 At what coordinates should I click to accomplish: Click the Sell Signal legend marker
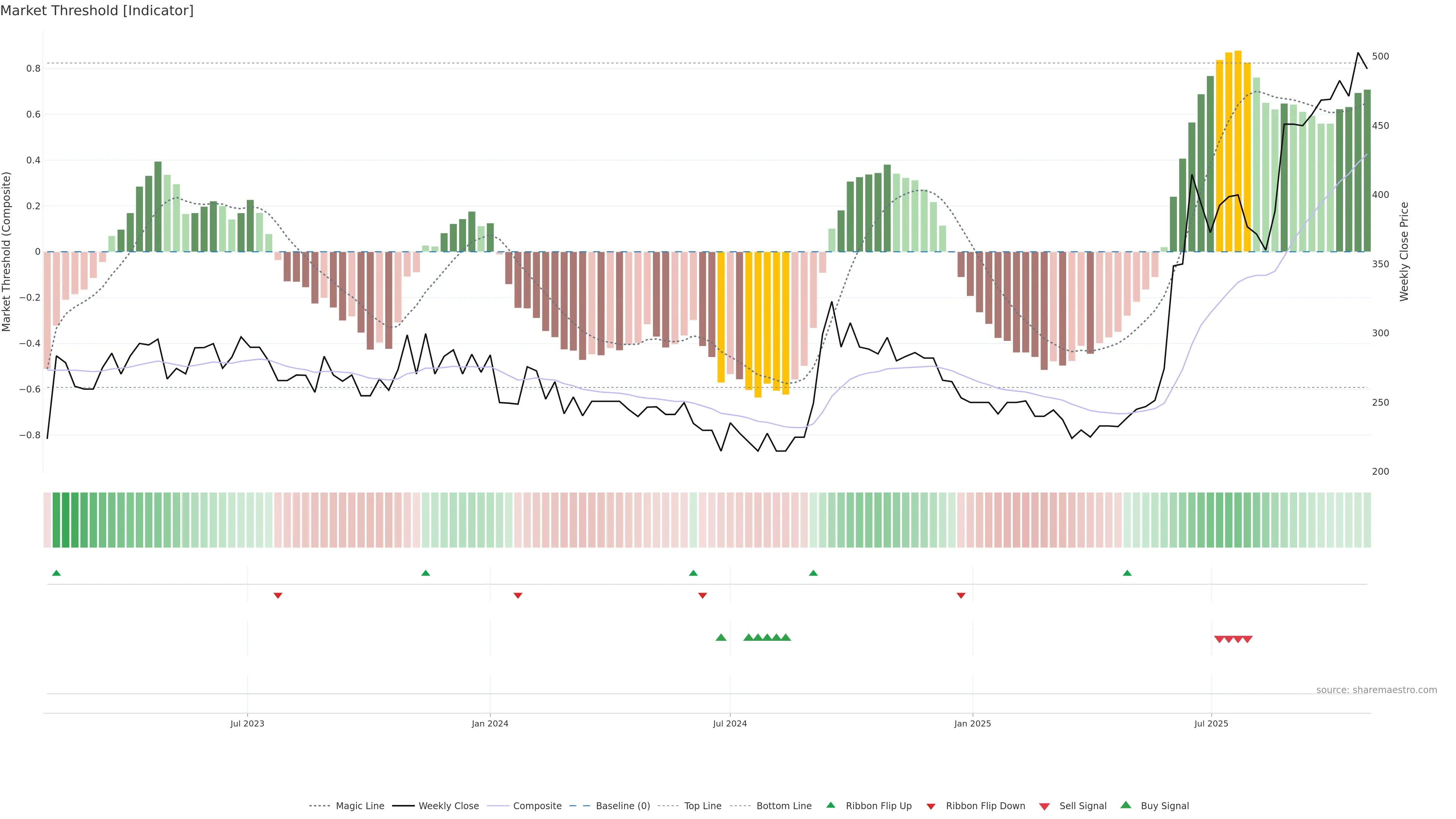coord(1044,806)
